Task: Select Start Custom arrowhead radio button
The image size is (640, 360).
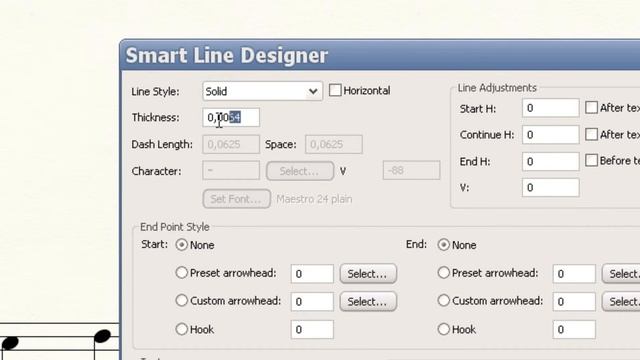Action: (x=182, y=300)
